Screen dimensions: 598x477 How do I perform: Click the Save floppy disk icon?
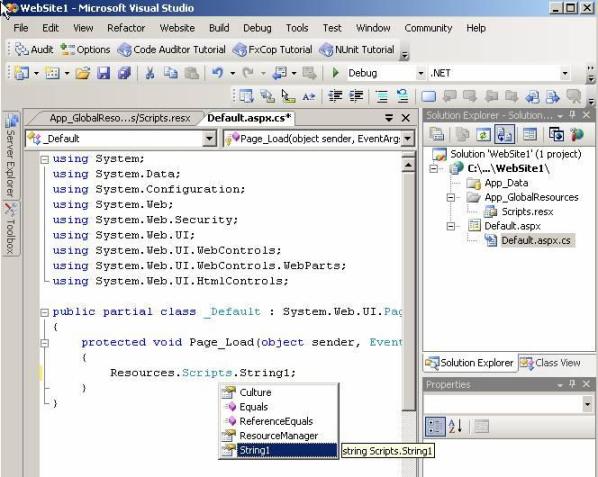click(x=103, y=72)
